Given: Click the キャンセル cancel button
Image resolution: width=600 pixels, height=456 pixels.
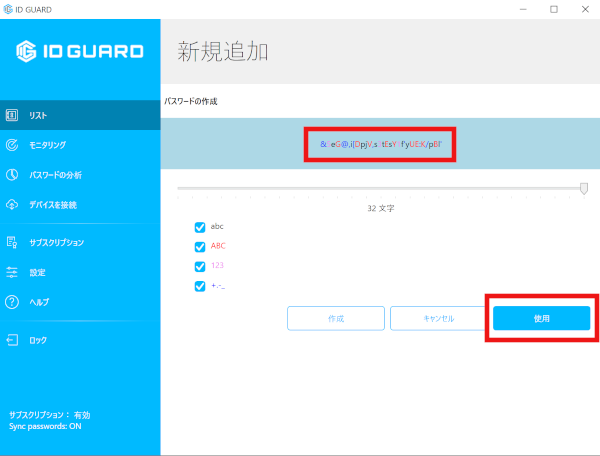Looking at the screenshot, I should tap(439, 318).
